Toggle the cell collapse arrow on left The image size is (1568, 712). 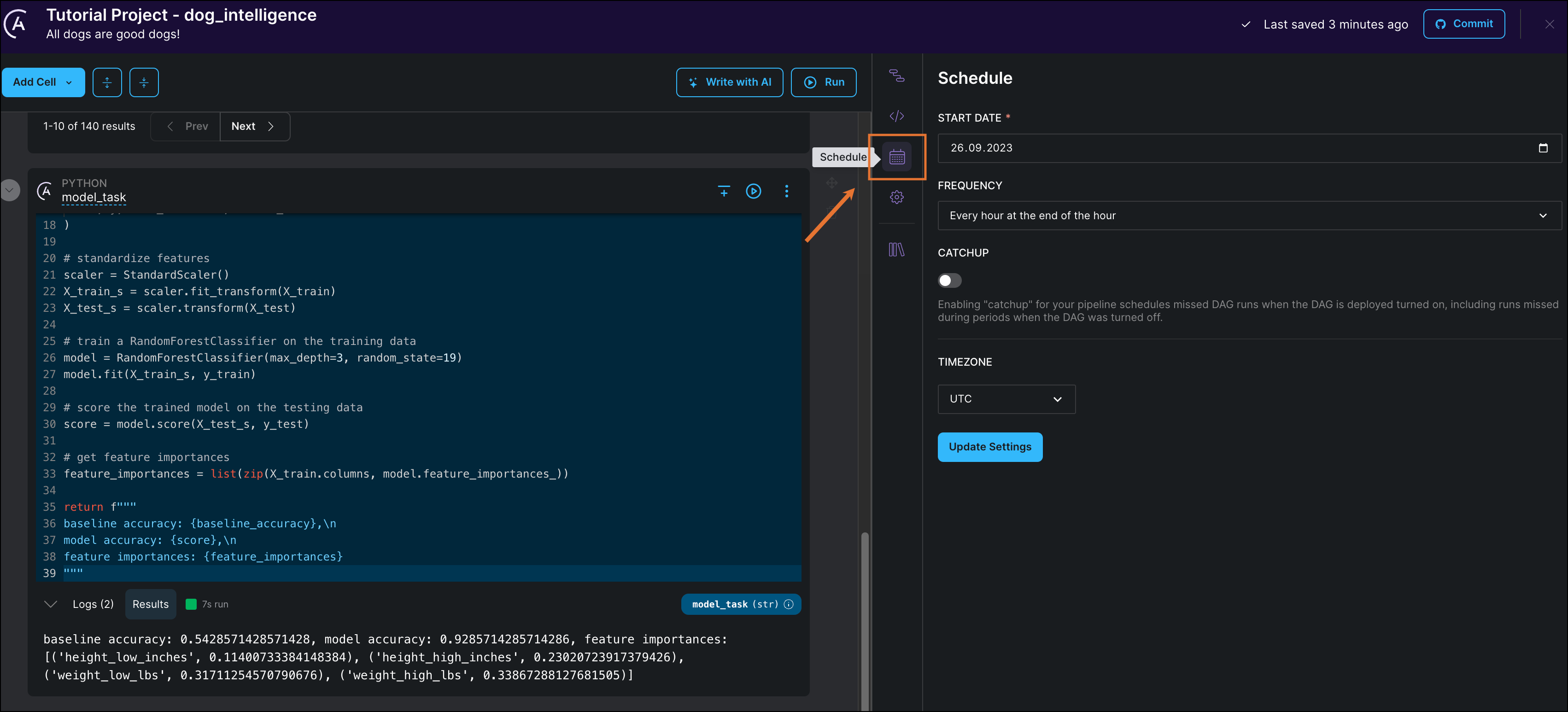coord(10,190)
